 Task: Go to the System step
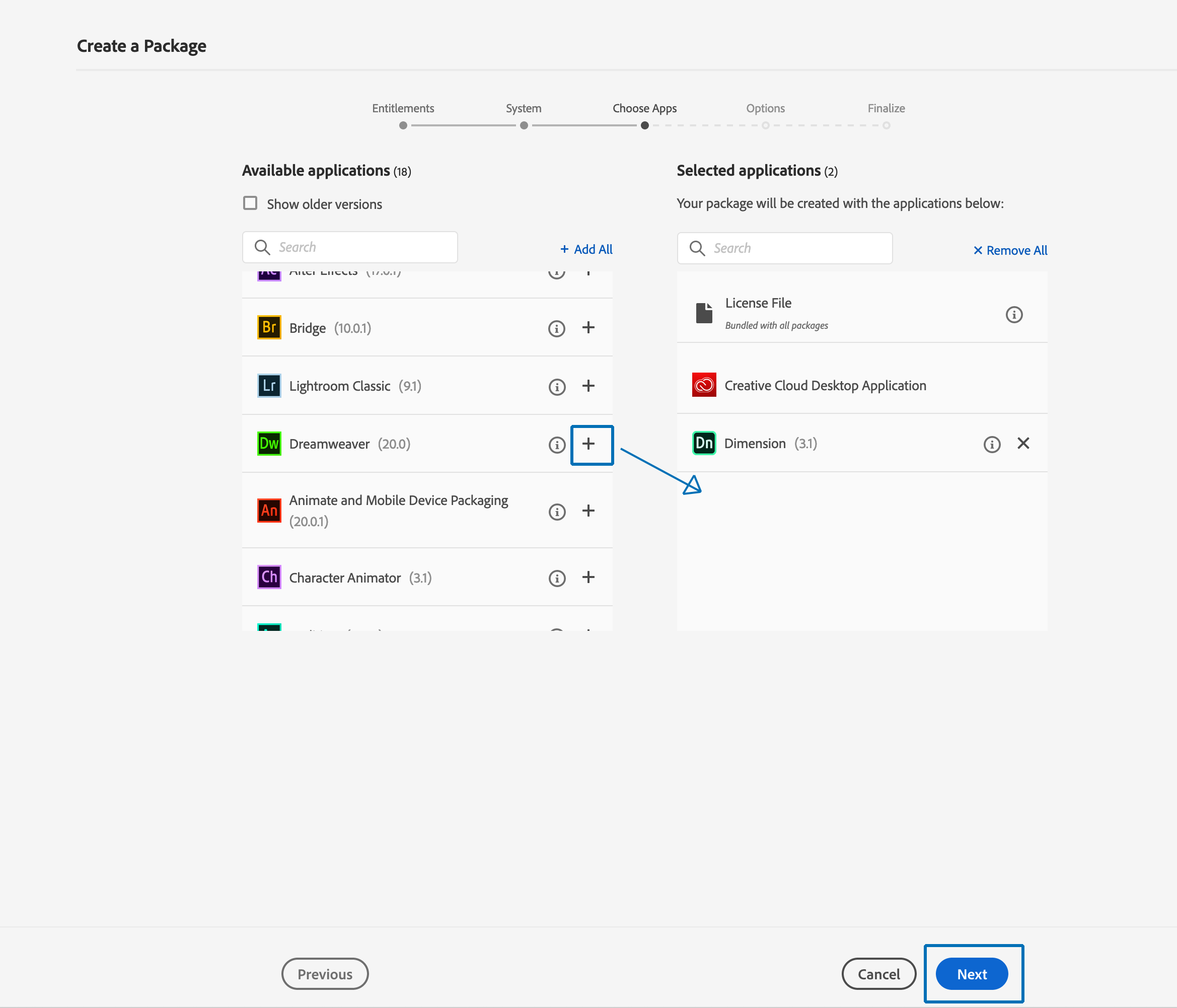pyautogui.click(x=524, y=125)
